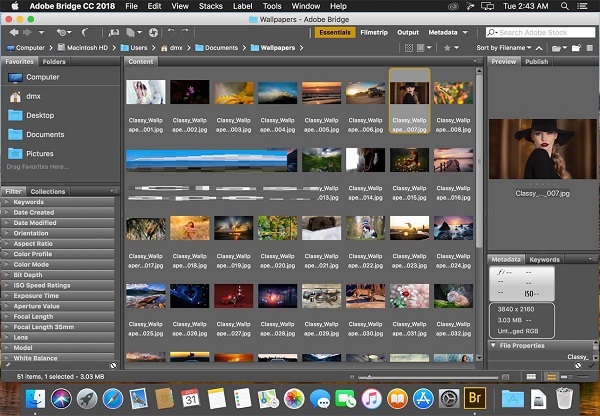
Task: Open Sort by Filename dropdown
Action: coord(504,48)
